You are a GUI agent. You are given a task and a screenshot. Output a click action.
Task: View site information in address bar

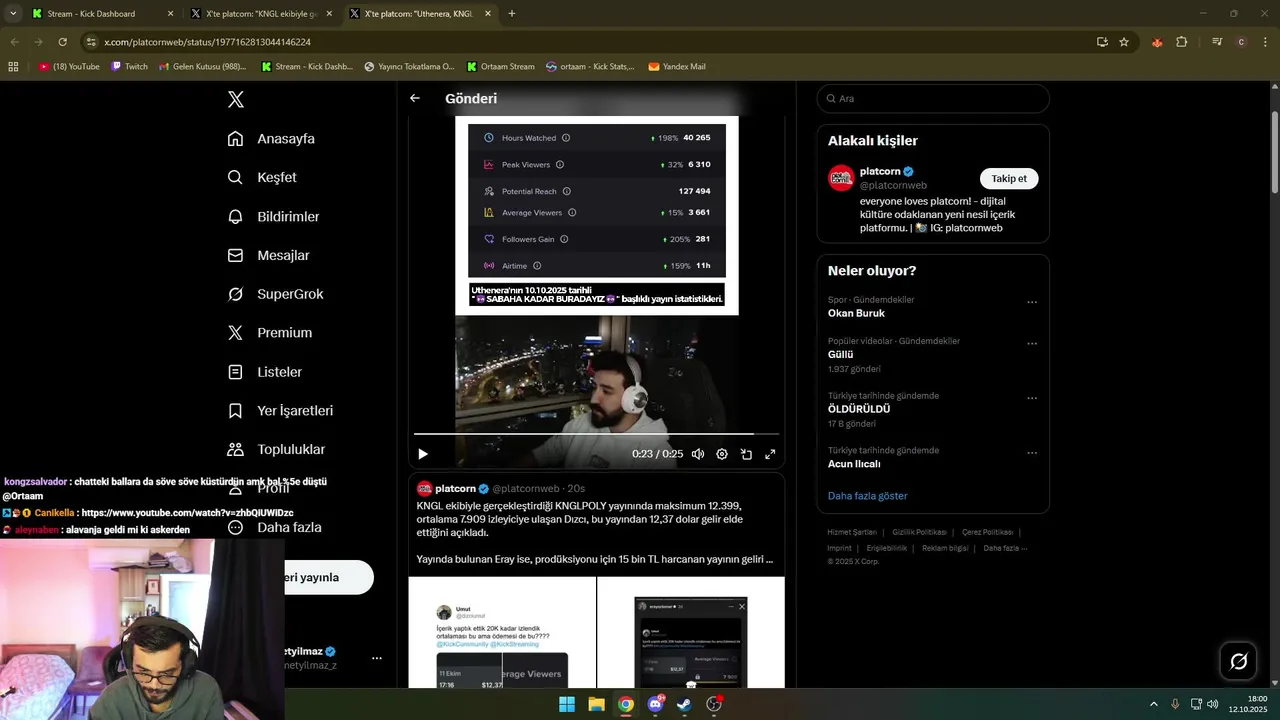coord(91,42)
